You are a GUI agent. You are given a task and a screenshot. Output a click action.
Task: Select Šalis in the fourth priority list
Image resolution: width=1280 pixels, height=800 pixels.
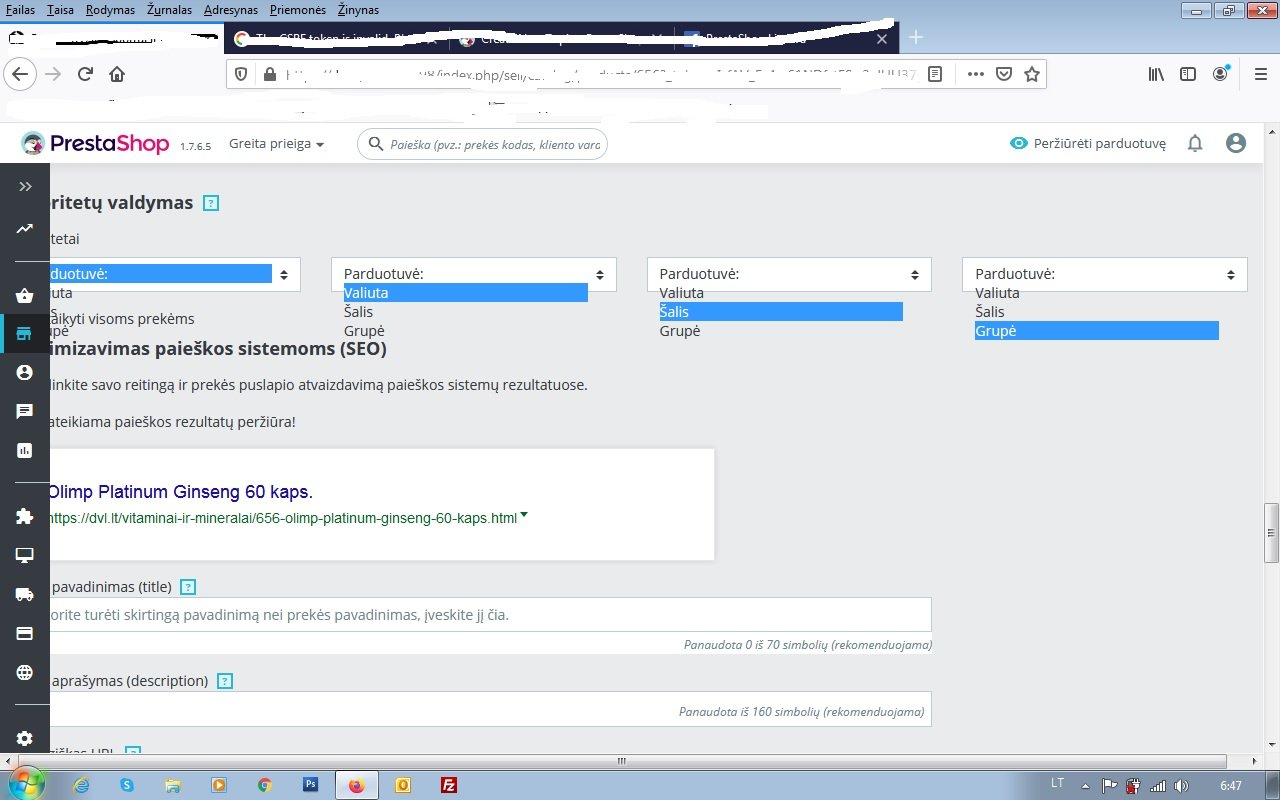pos(1097,312)
